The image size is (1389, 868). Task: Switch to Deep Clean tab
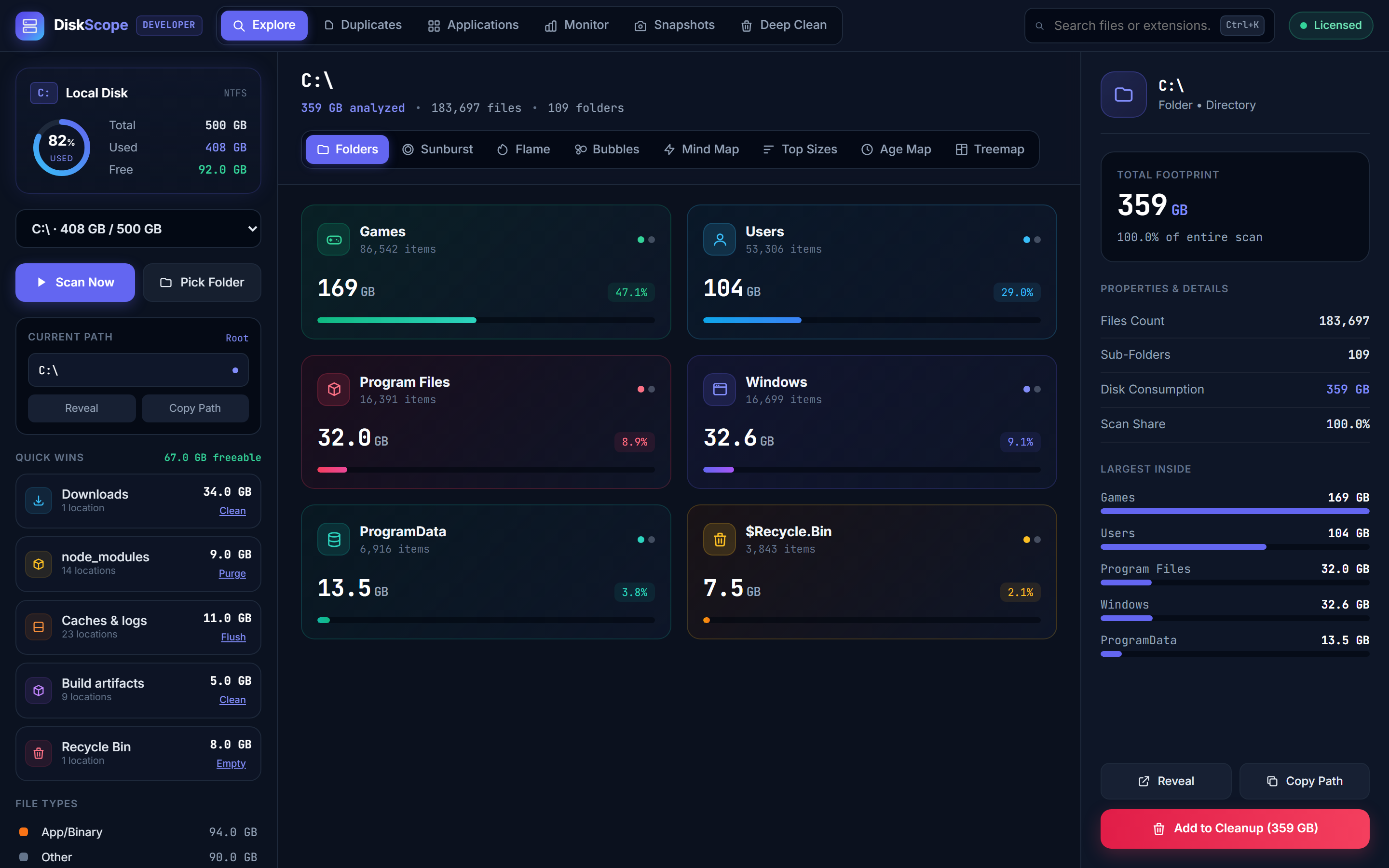pyautogui.click(x=783, y=25)
